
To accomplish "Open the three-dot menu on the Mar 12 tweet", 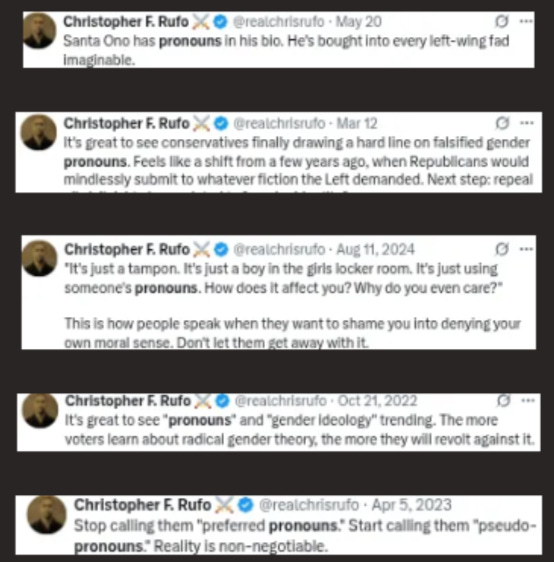I will 526,123.
